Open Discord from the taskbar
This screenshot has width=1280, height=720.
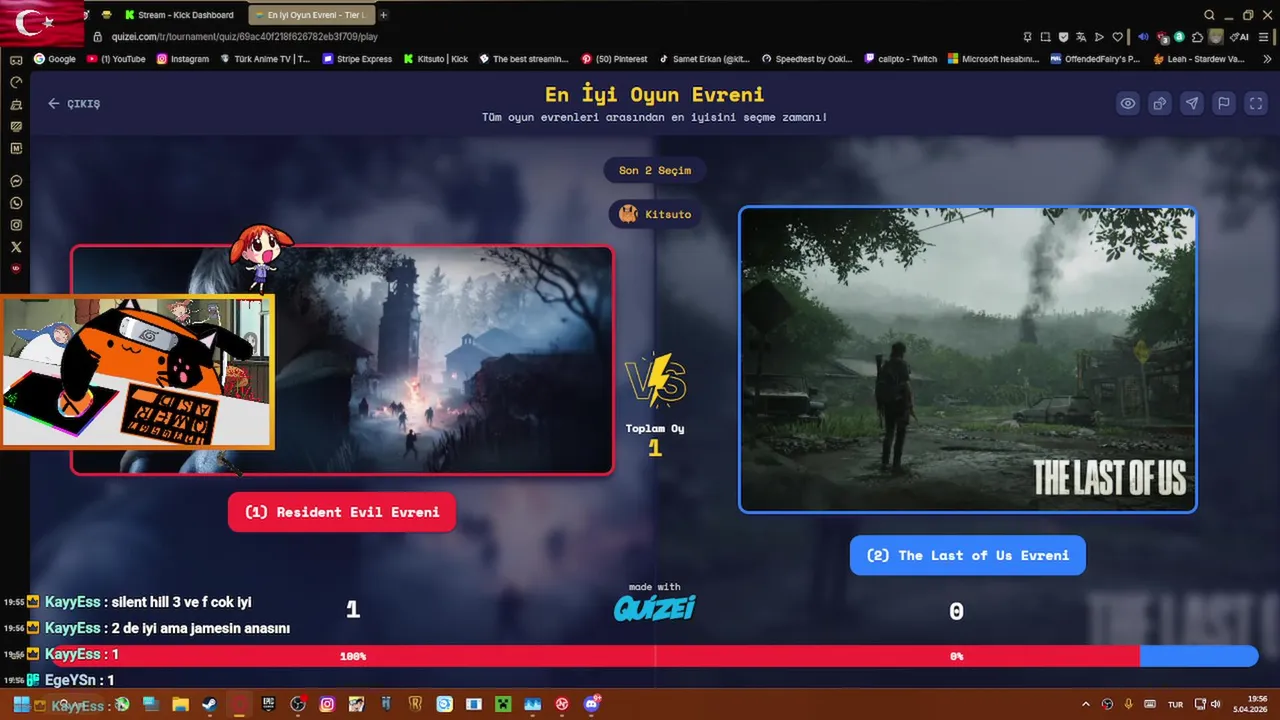(591, 704)
